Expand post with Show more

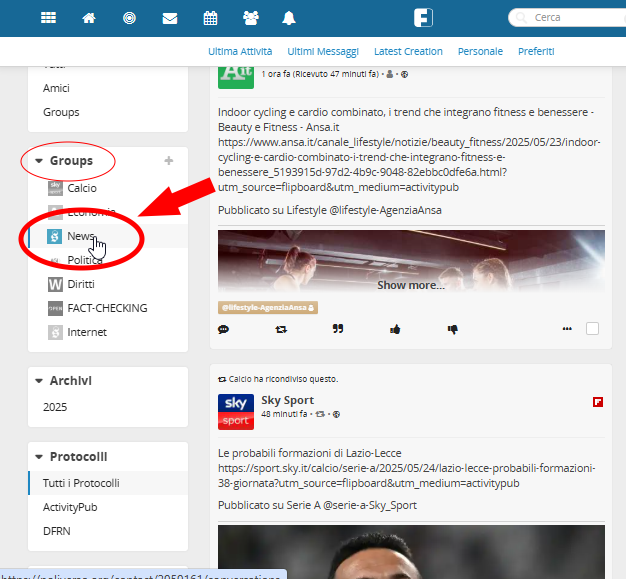tap(411, 285)
